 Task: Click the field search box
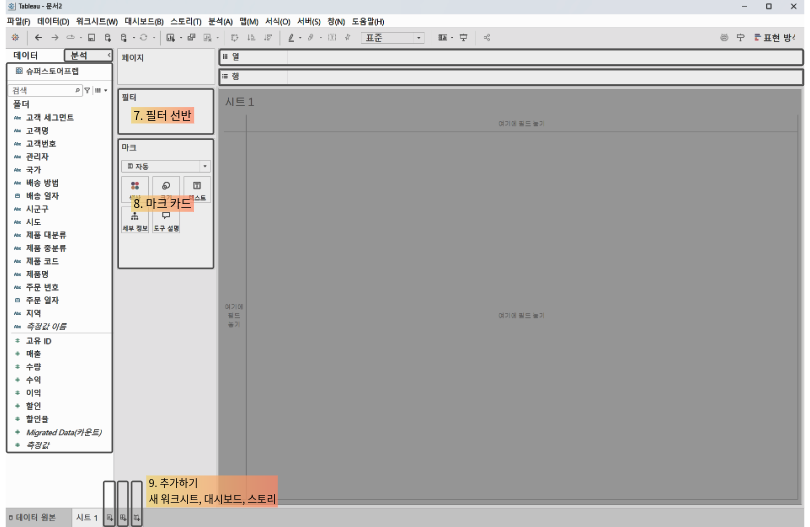pos(42,90)
